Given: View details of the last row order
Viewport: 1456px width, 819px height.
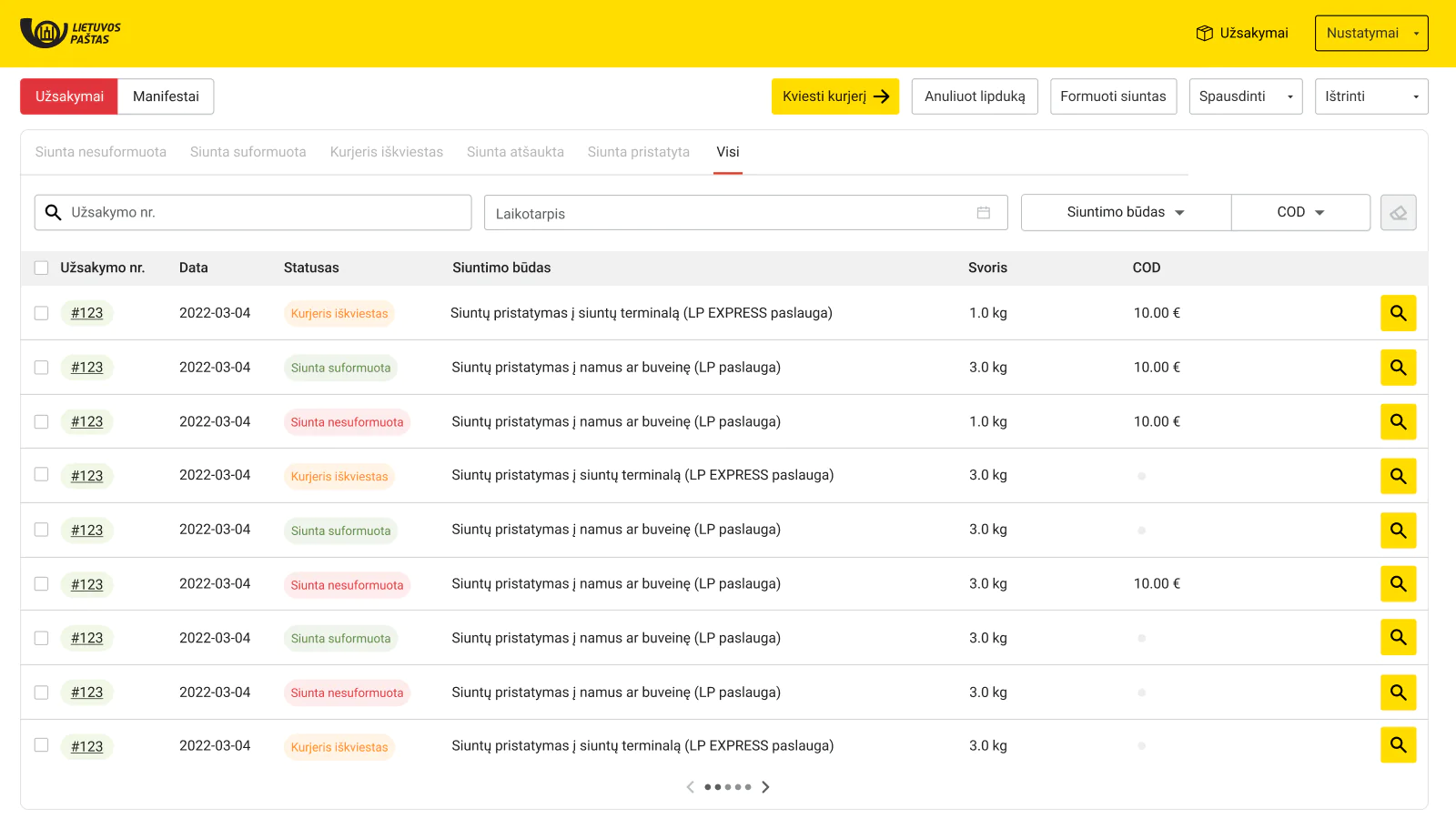Looking at the screenshot, I should coord(1398,745).
